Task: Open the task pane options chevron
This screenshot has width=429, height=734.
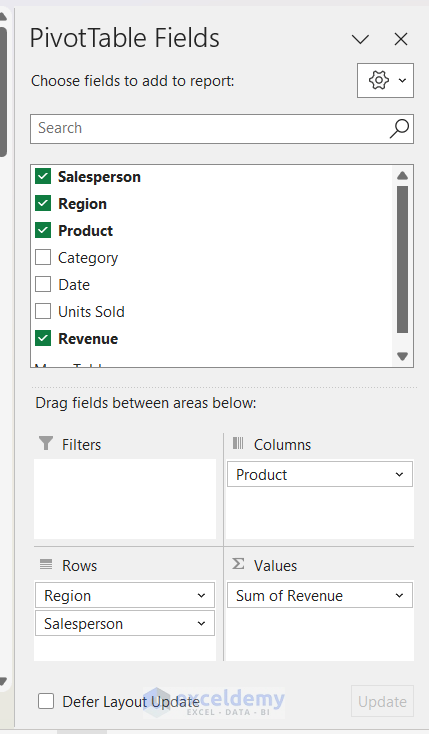Action: coord(360,39)
